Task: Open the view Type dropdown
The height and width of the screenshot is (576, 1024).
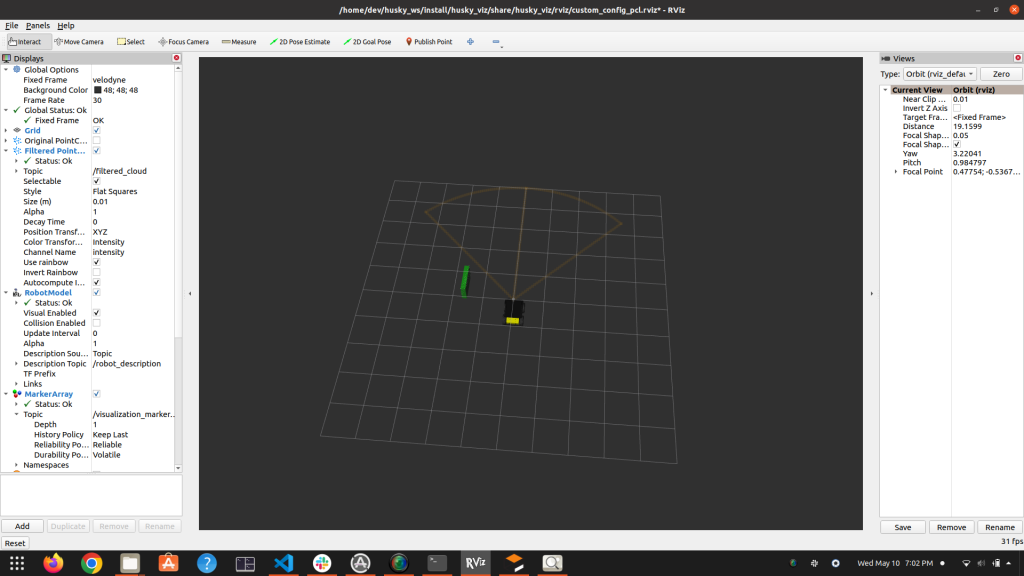Action: click(939, 74)
